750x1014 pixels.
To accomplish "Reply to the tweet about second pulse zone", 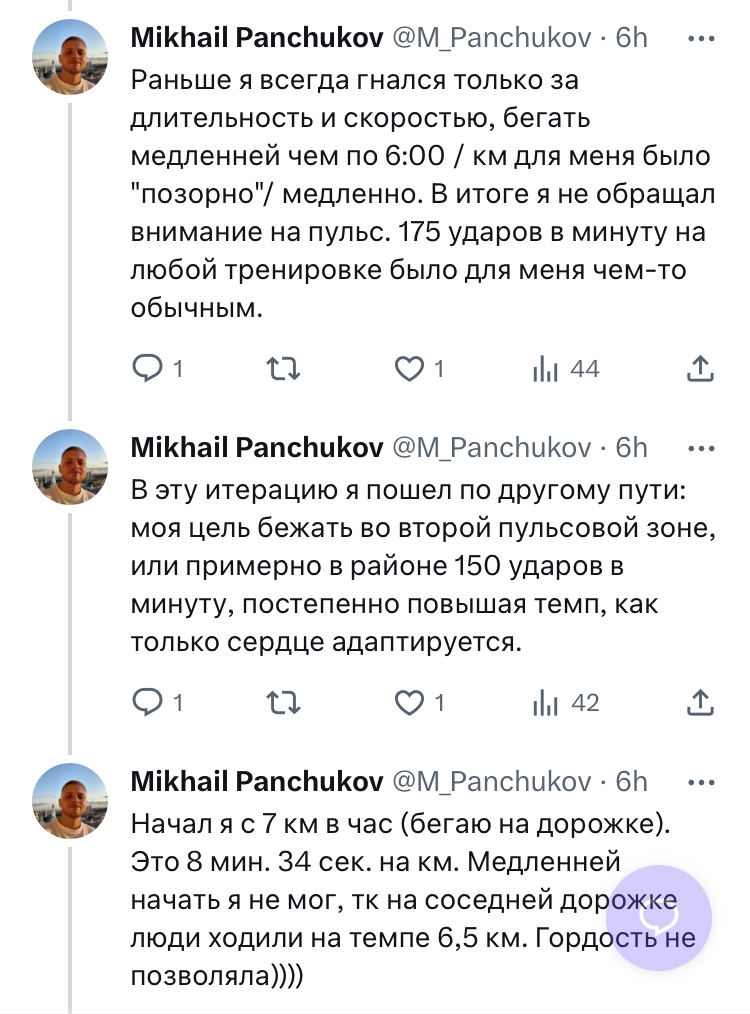I will 148,703.
